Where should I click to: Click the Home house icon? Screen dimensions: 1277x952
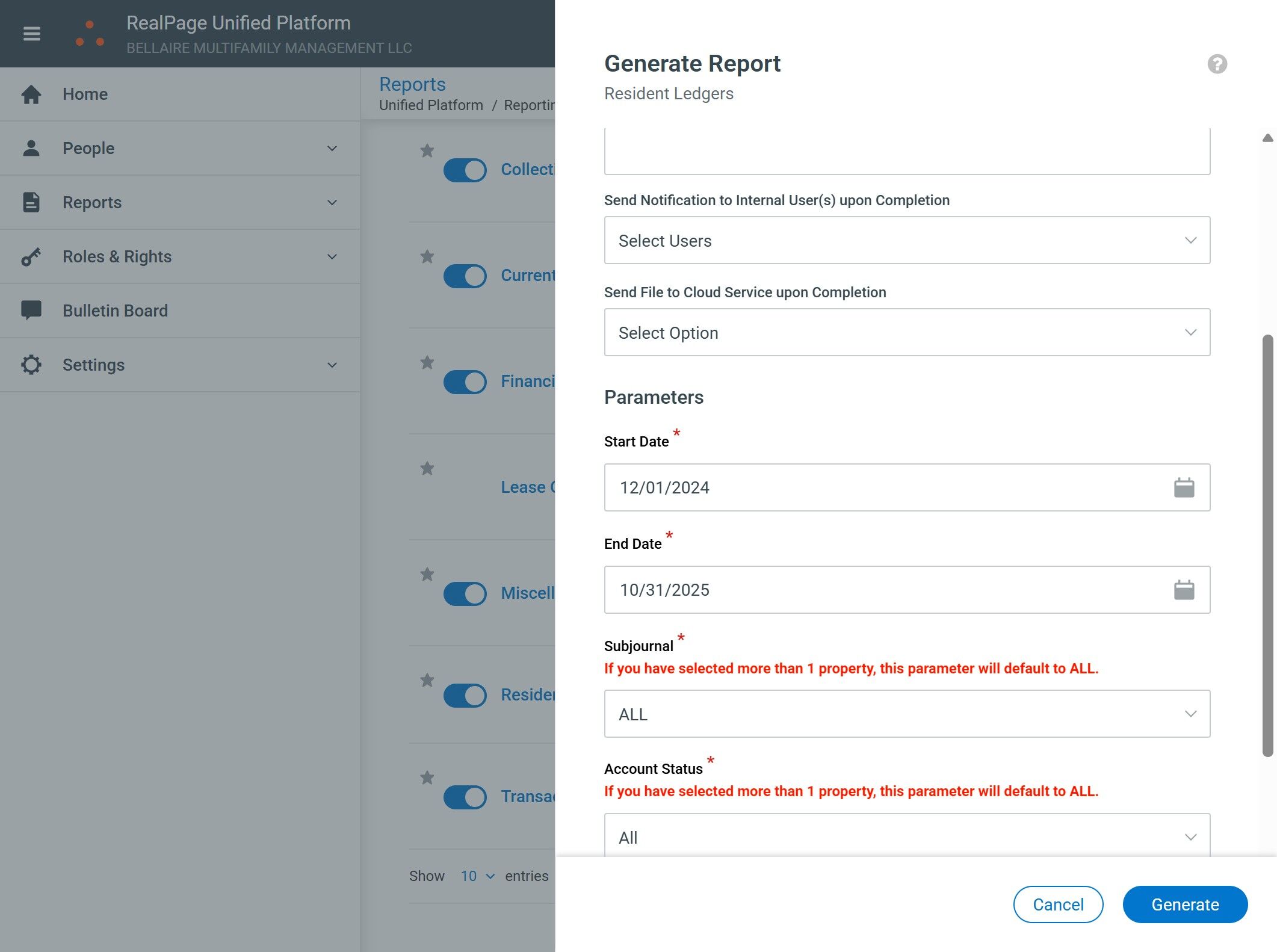31,94
